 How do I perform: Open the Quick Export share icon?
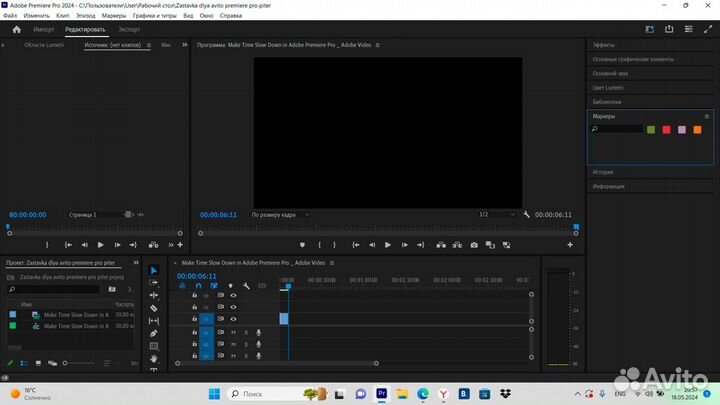coord(669,29)
